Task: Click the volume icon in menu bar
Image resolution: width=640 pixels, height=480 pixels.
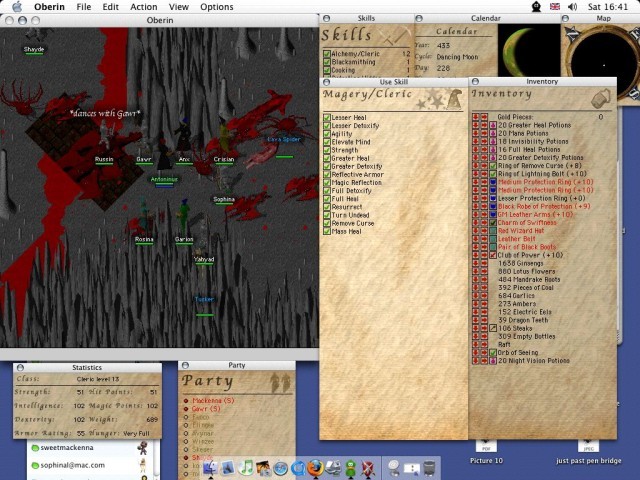Action: coord(572,7)
